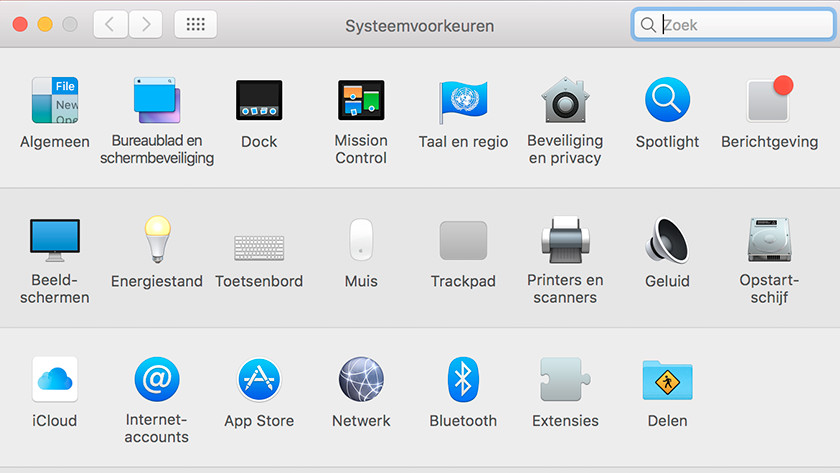Click the Dock preferences icon
840x473 pixels.
(x=259, y=101)
